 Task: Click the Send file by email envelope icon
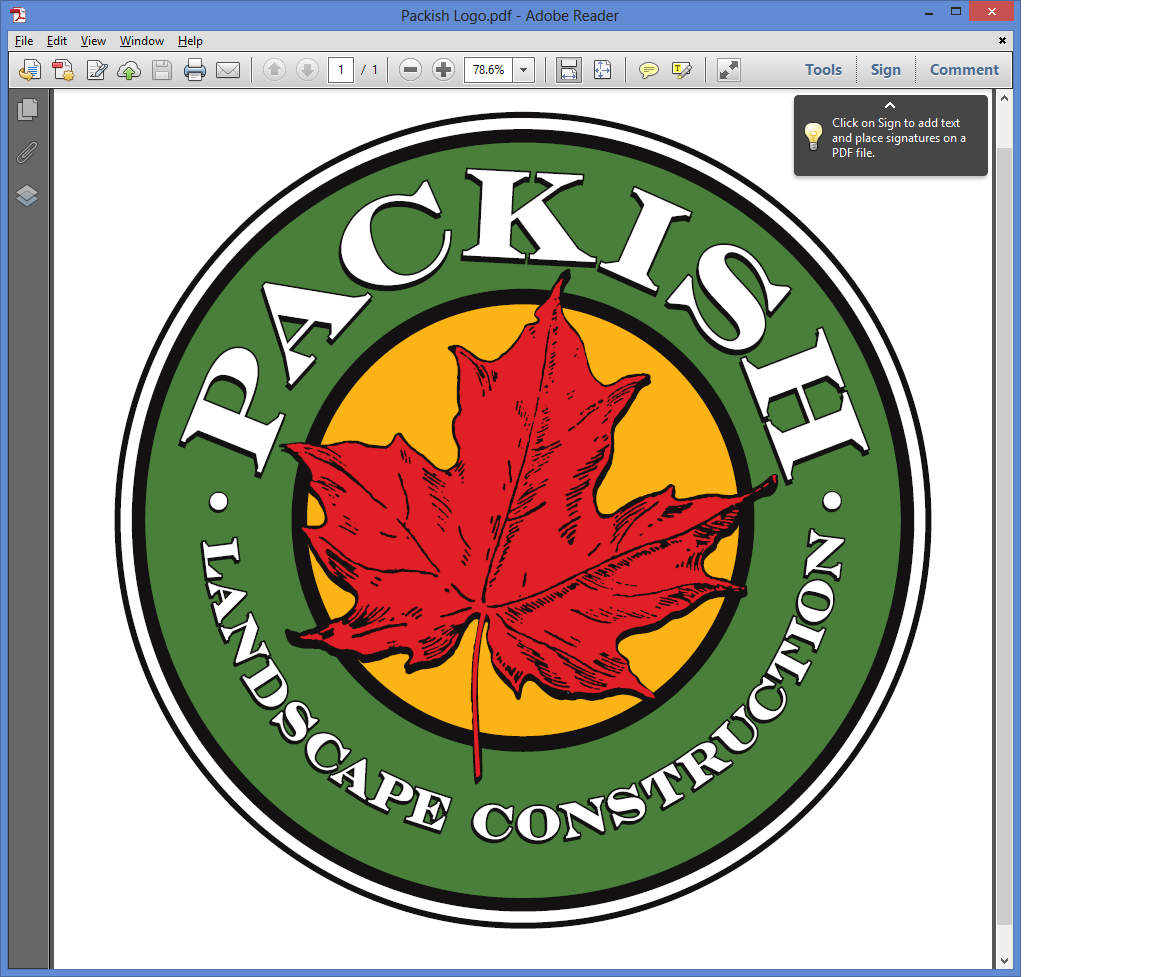(228, 70)
